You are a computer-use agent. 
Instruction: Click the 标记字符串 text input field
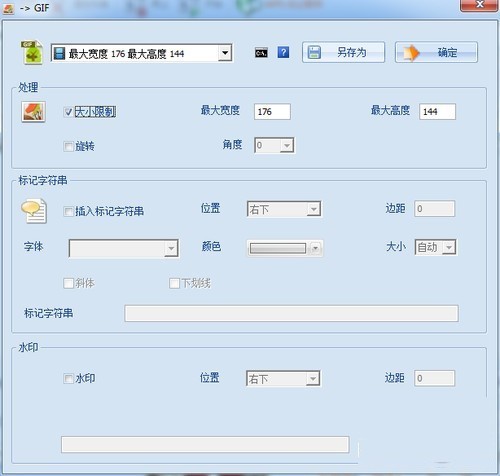(x=292, y=313)
